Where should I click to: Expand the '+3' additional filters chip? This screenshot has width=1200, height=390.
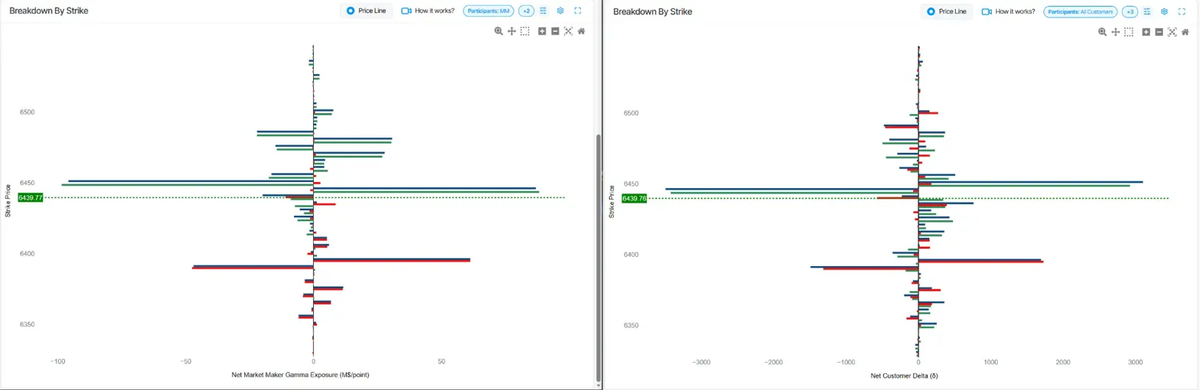1130,11
